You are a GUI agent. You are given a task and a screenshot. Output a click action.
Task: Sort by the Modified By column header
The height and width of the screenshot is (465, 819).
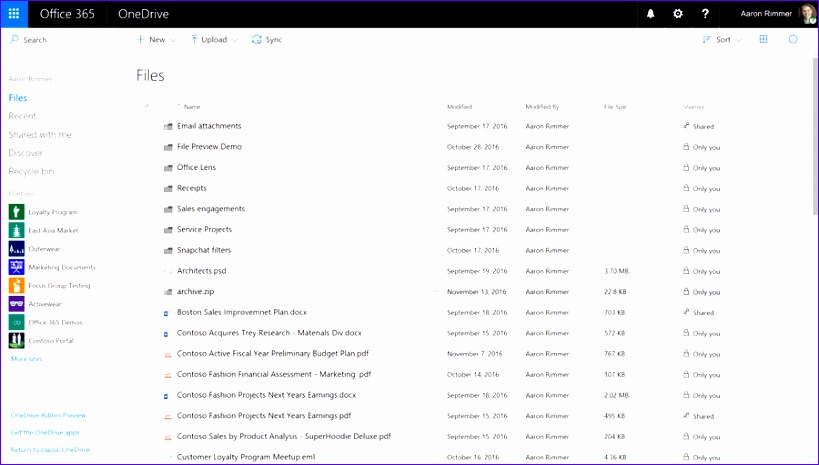click(542, 107)
